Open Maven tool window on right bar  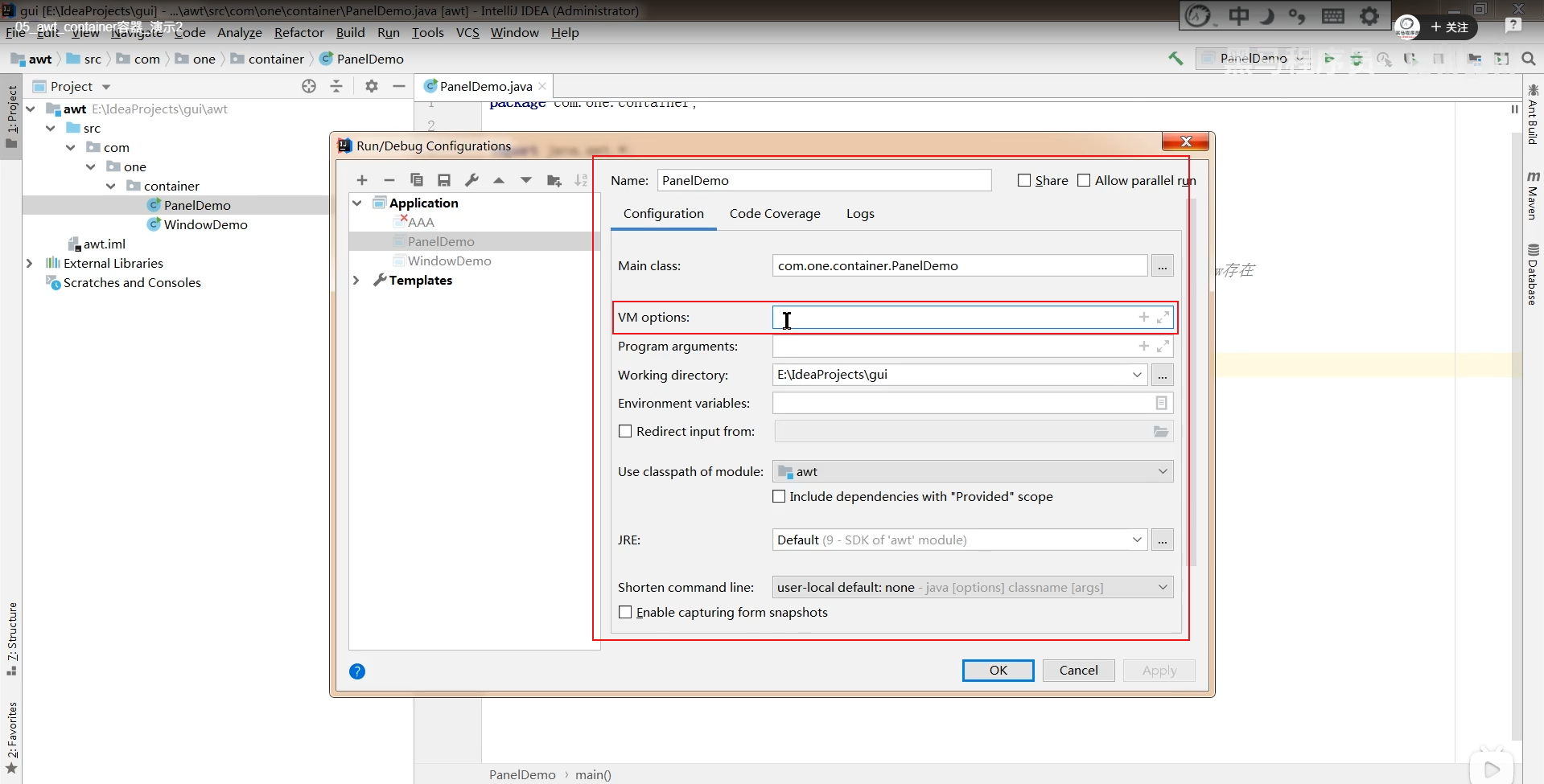click(x=1533, y=195)
